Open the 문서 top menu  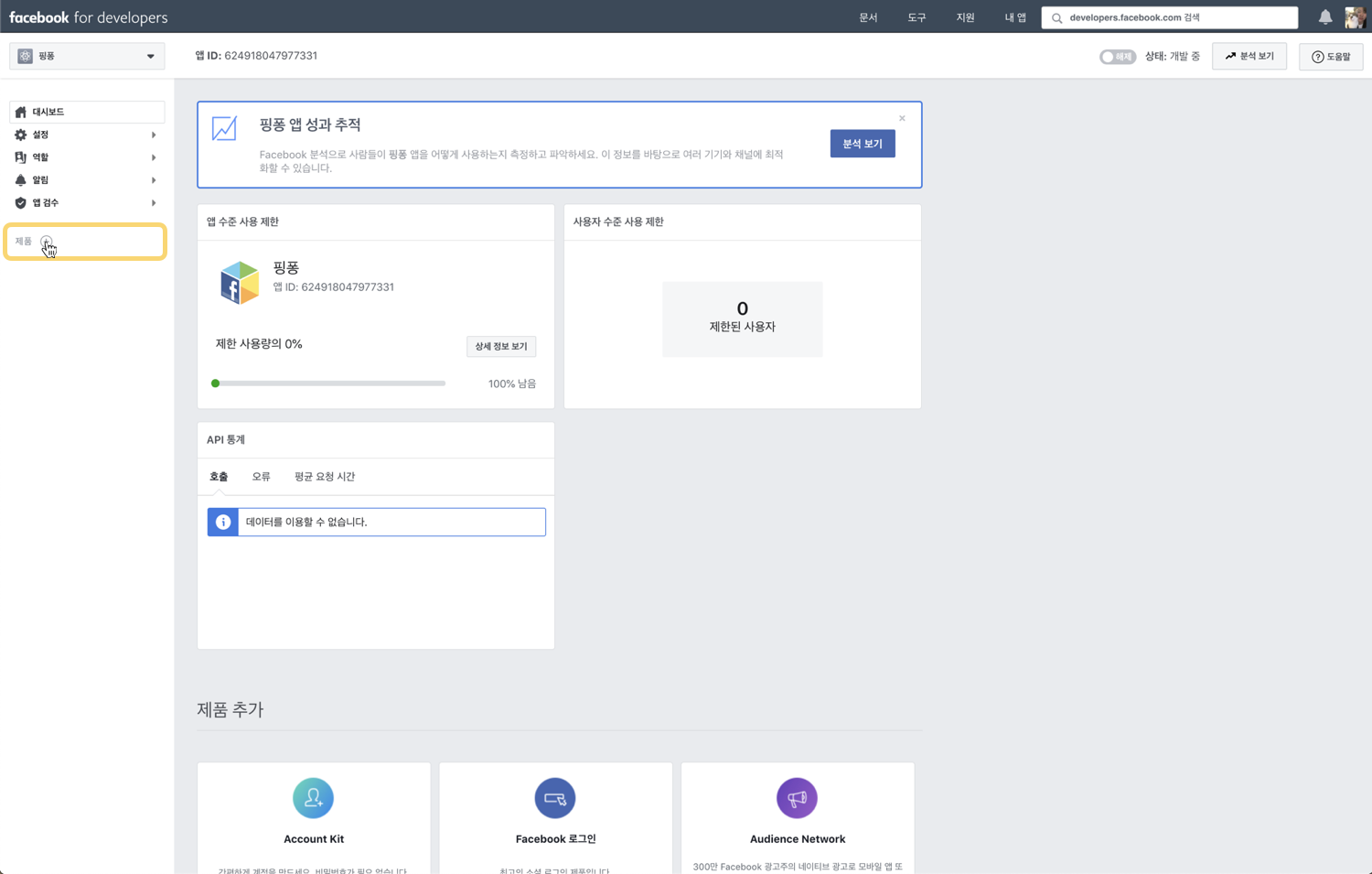point(868,17)
